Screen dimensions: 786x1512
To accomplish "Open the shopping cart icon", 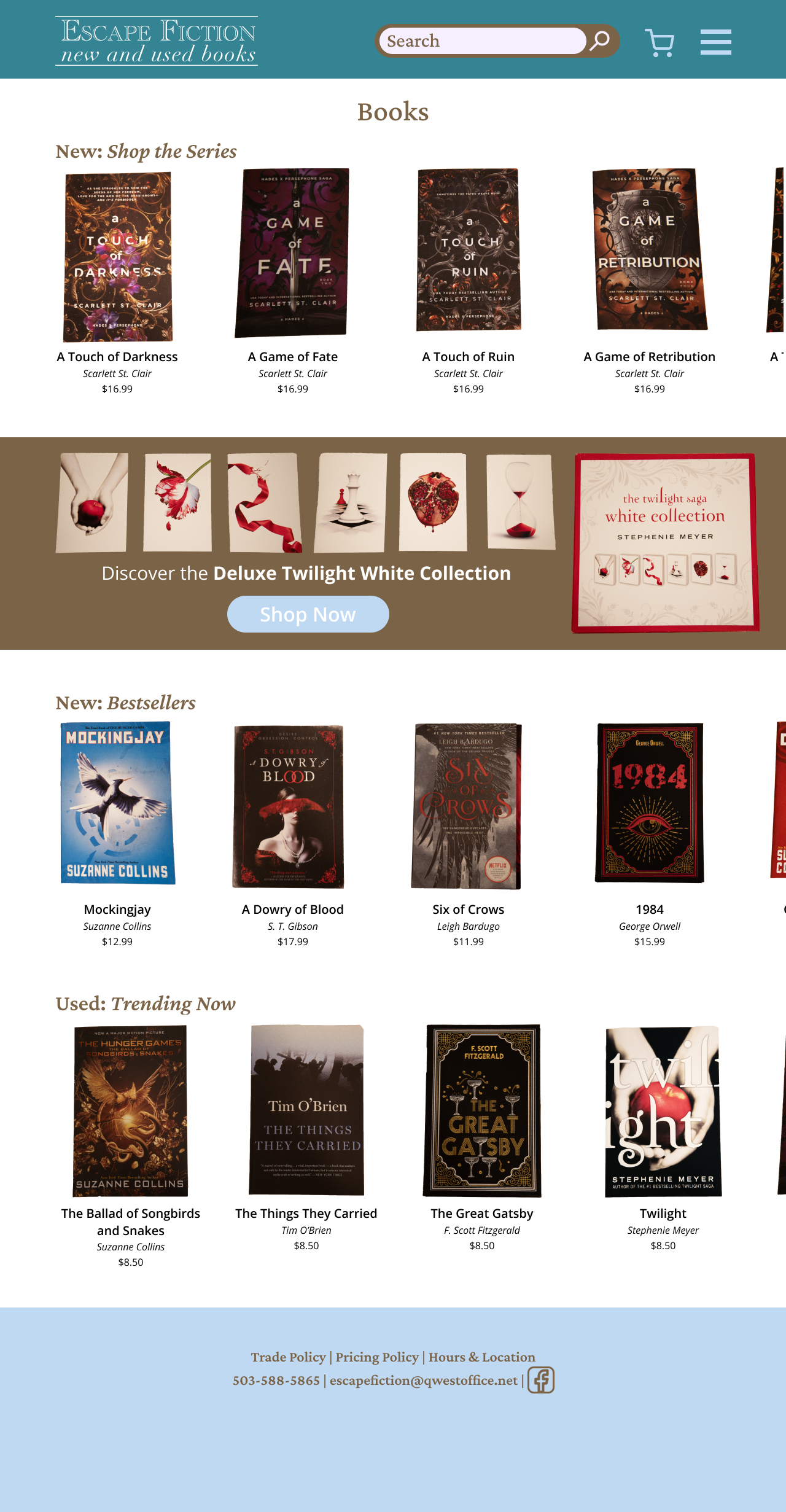I will [x=660, y=42].
